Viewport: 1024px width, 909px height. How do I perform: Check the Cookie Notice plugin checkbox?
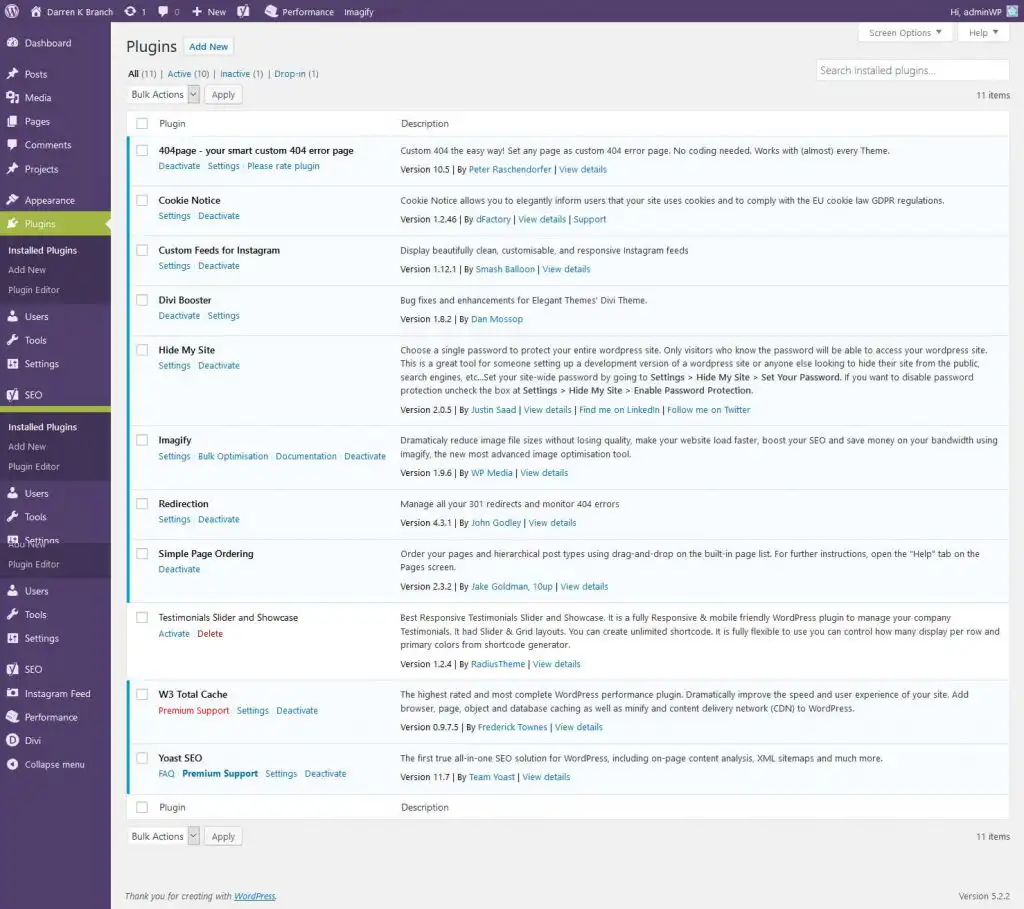142,200
